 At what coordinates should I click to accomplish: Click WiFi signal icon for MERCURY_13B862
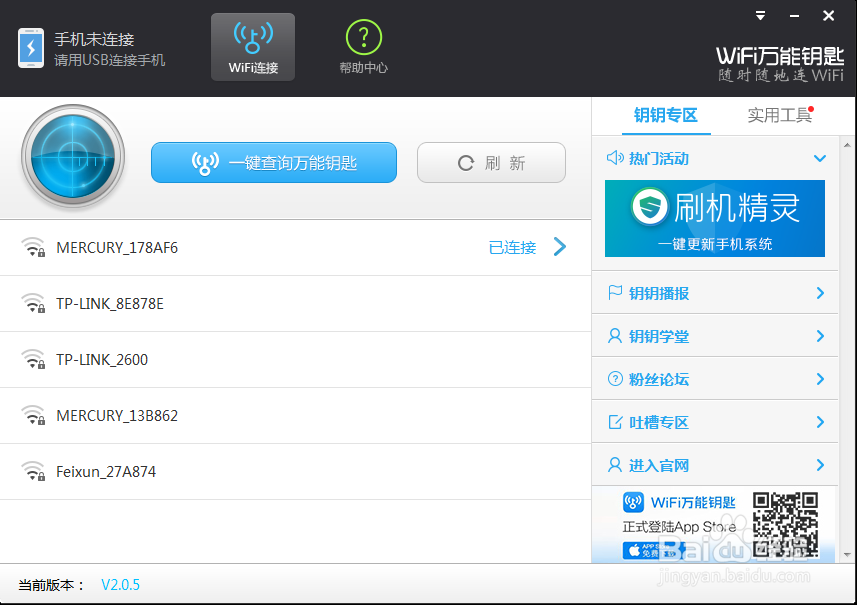pyautogui.click(x=33, y=415)
